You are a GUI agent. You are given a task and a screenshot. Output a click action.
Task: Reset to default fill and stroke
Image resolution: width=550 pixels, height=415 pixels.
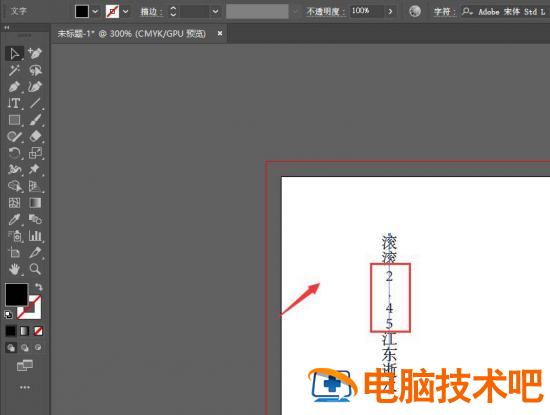pos(8,314)
